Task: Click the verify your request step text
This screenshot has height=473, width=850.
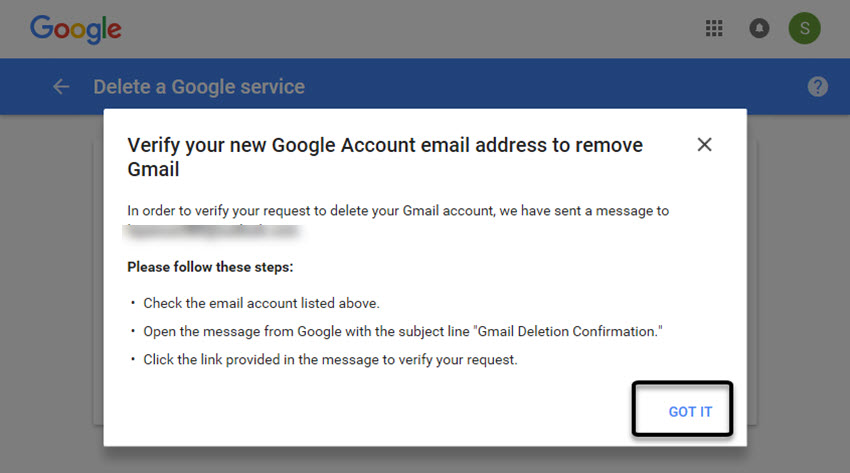Action: click(330, 360)
